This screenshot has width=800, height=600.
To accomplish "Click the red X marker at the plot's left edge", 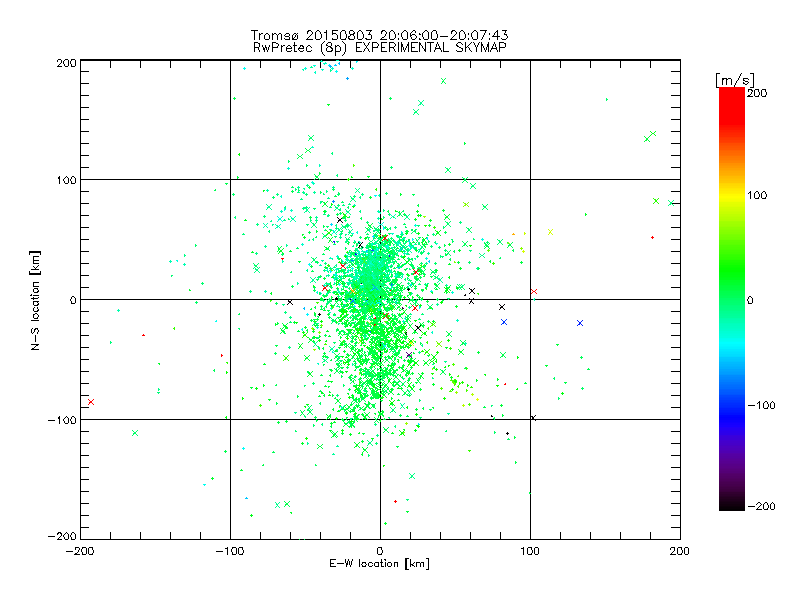I will (x=91, y=402).
